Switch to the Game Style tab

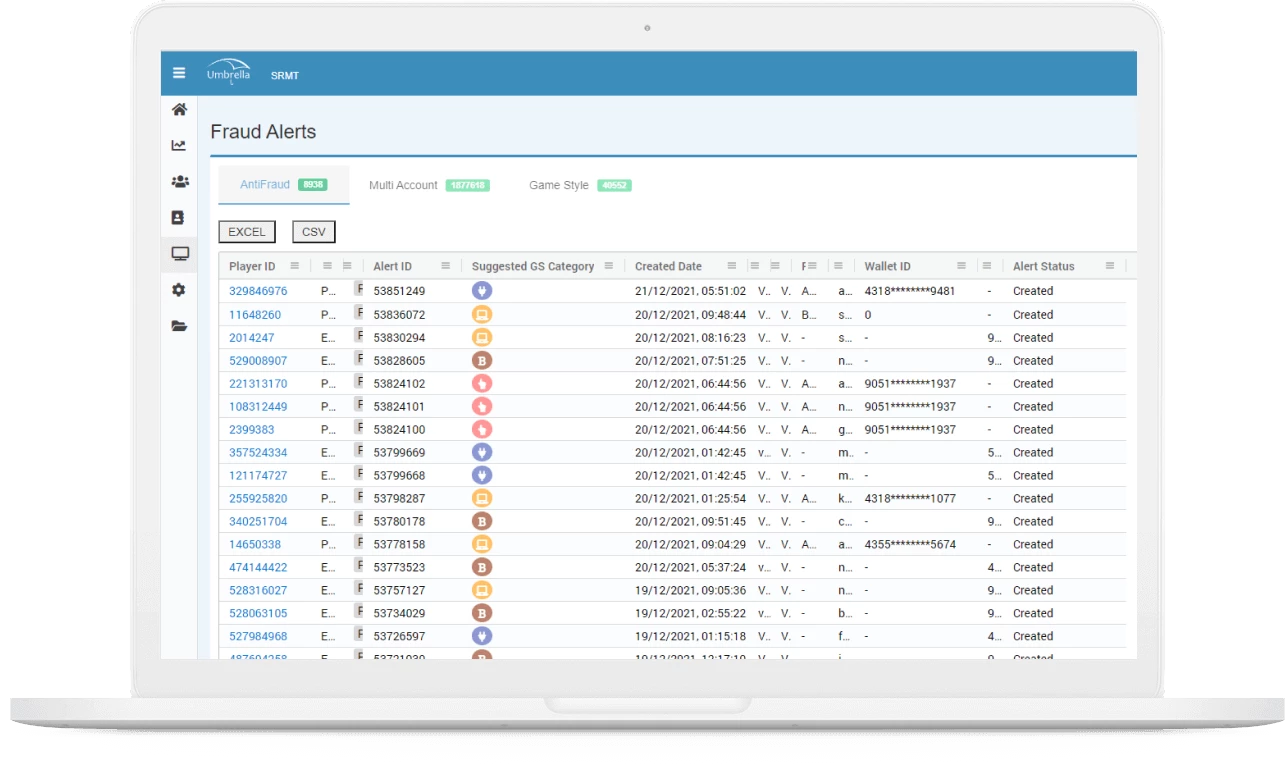(559, 185)
